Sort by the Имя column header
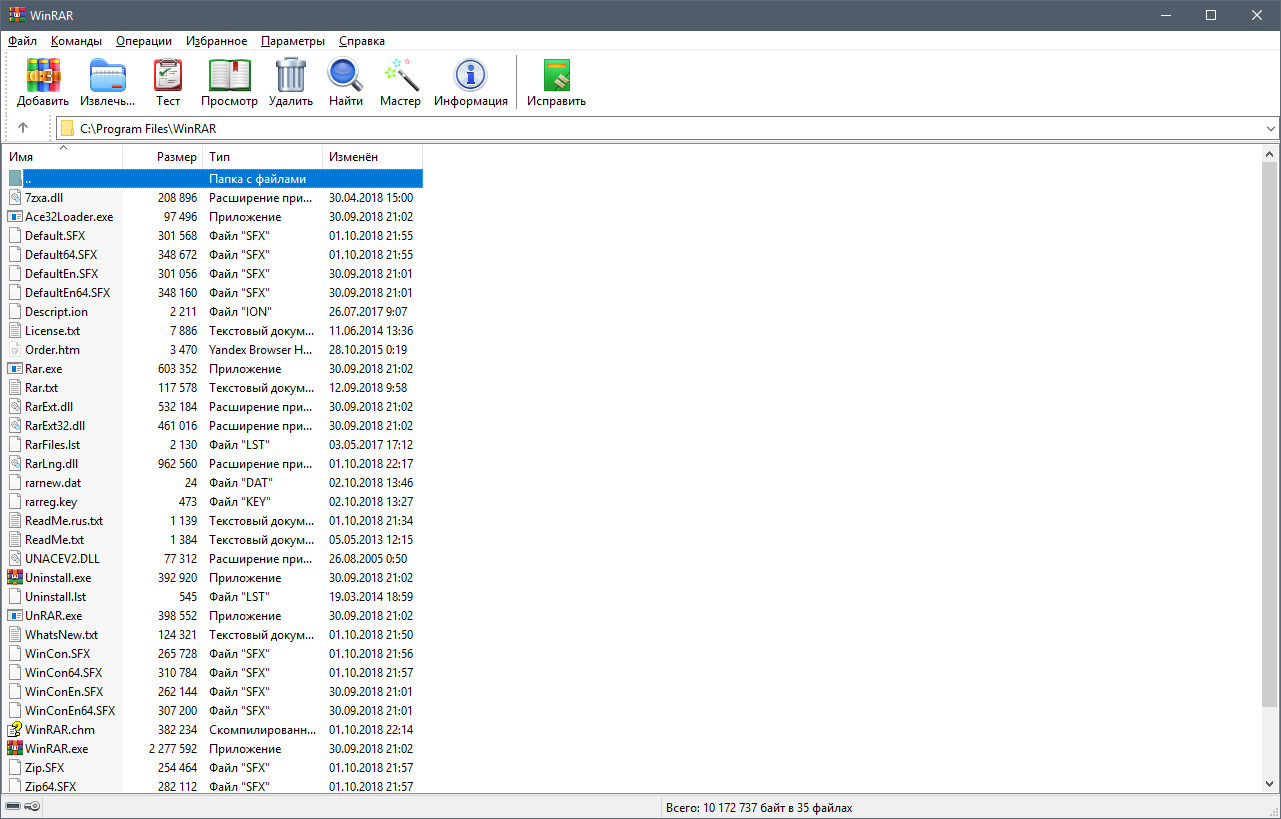The image size is (1281, 819). (63, 157)
